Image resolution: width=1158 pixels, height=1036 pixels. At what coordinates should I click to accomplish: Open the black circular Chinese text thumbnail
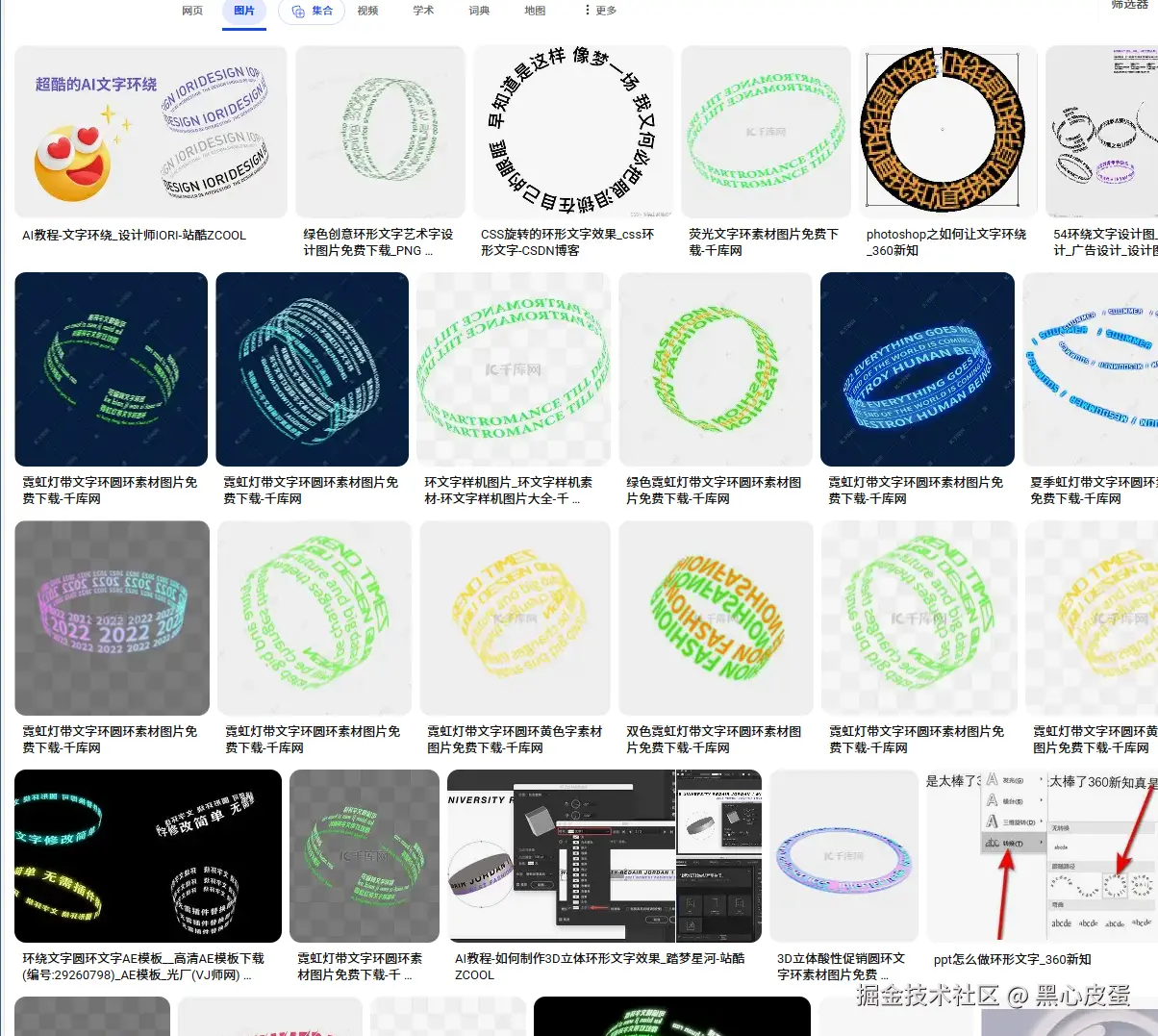tap(573, 132)
